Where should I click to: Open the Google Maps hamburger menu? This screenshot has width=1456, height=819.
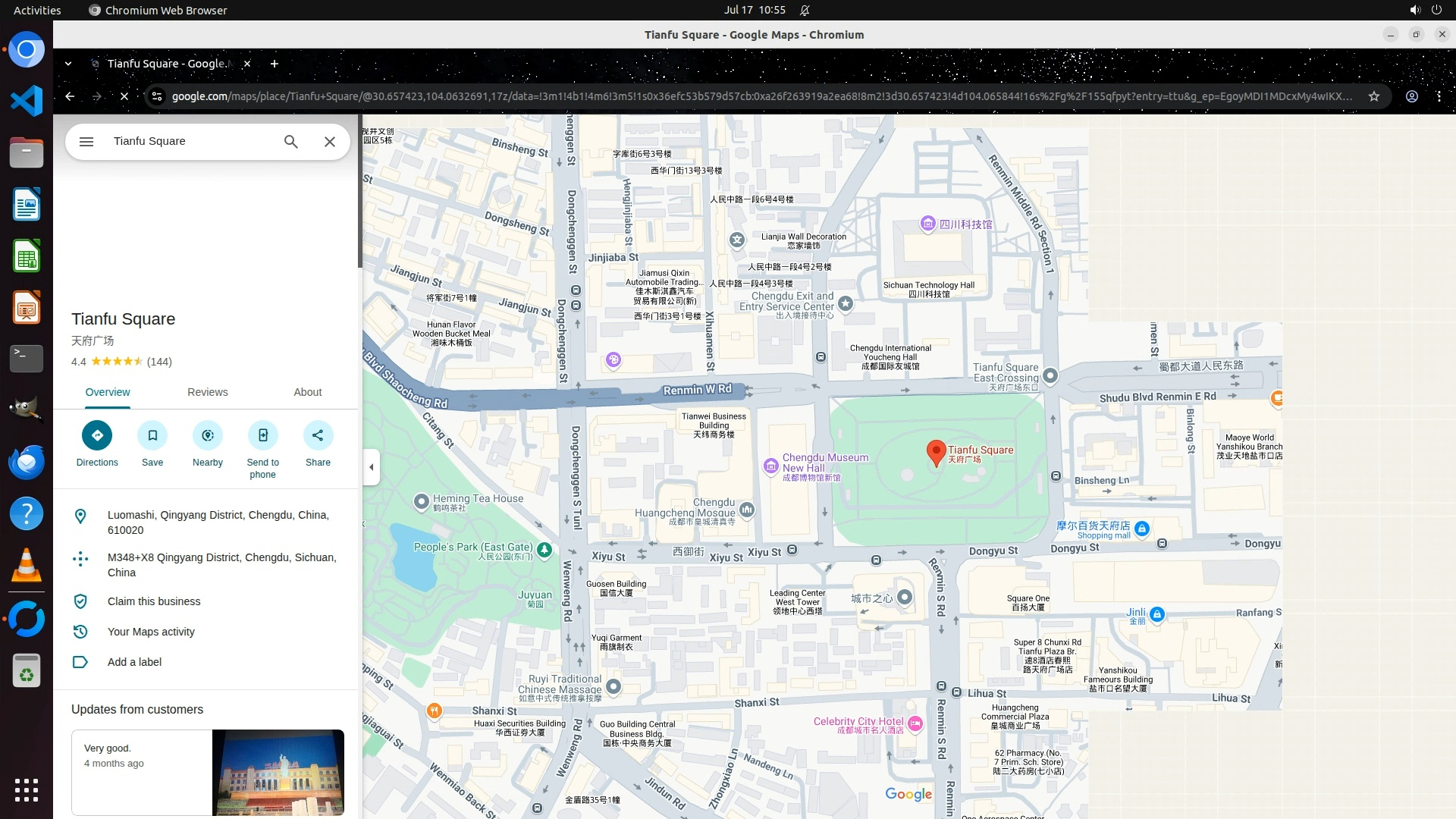point(86,142)
